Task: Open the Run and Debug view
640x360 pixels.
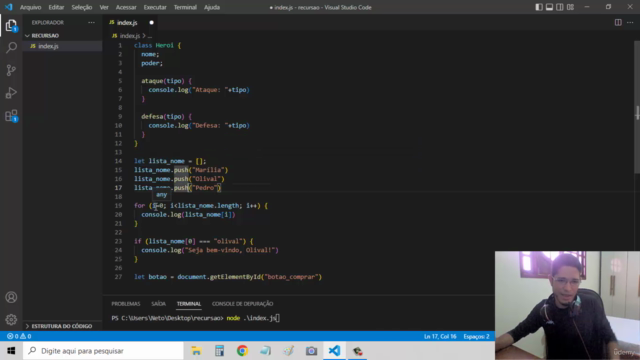Action: (11, 93)
